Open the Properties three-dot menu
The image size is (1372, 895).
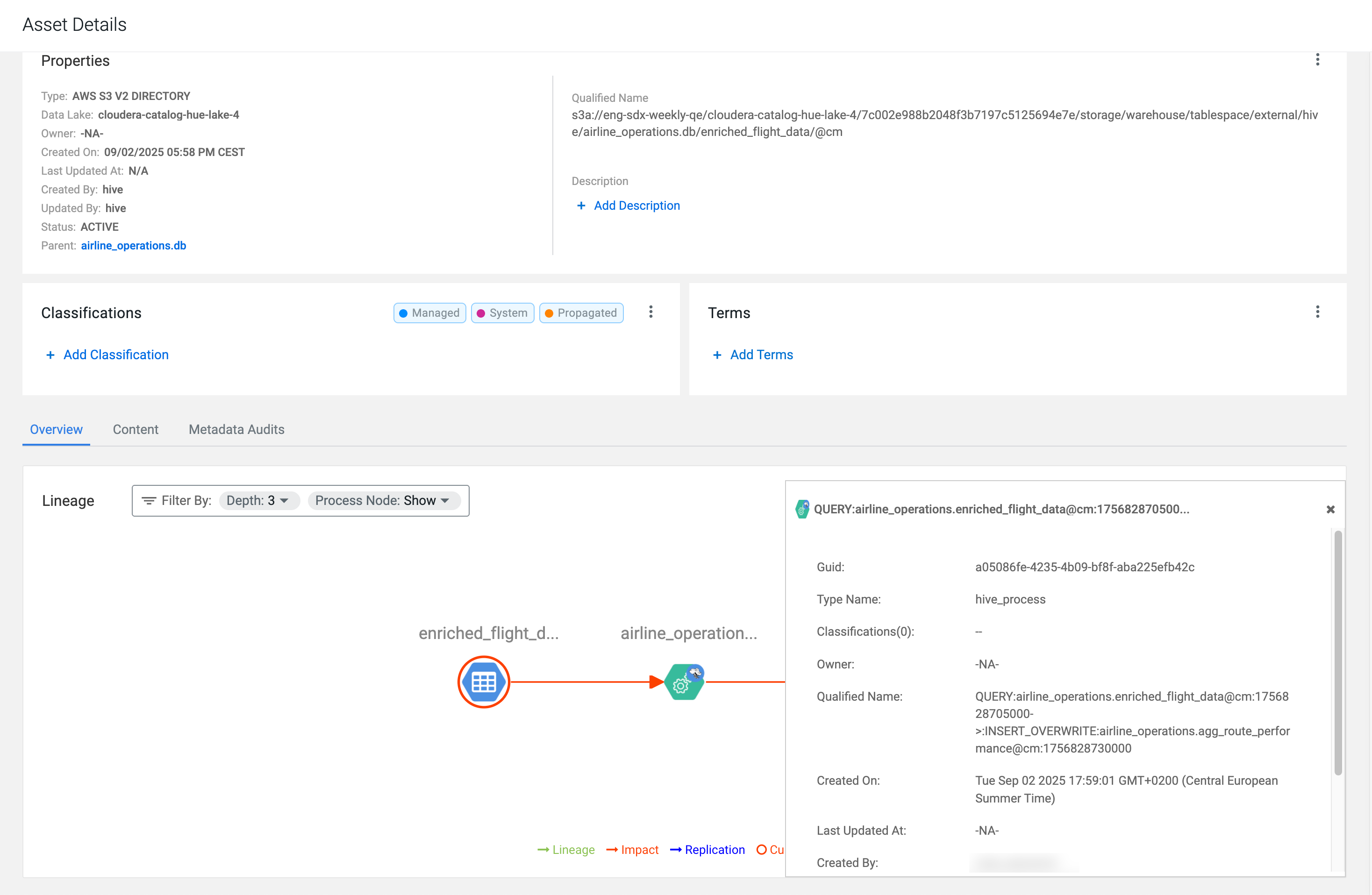[1317, 60]
